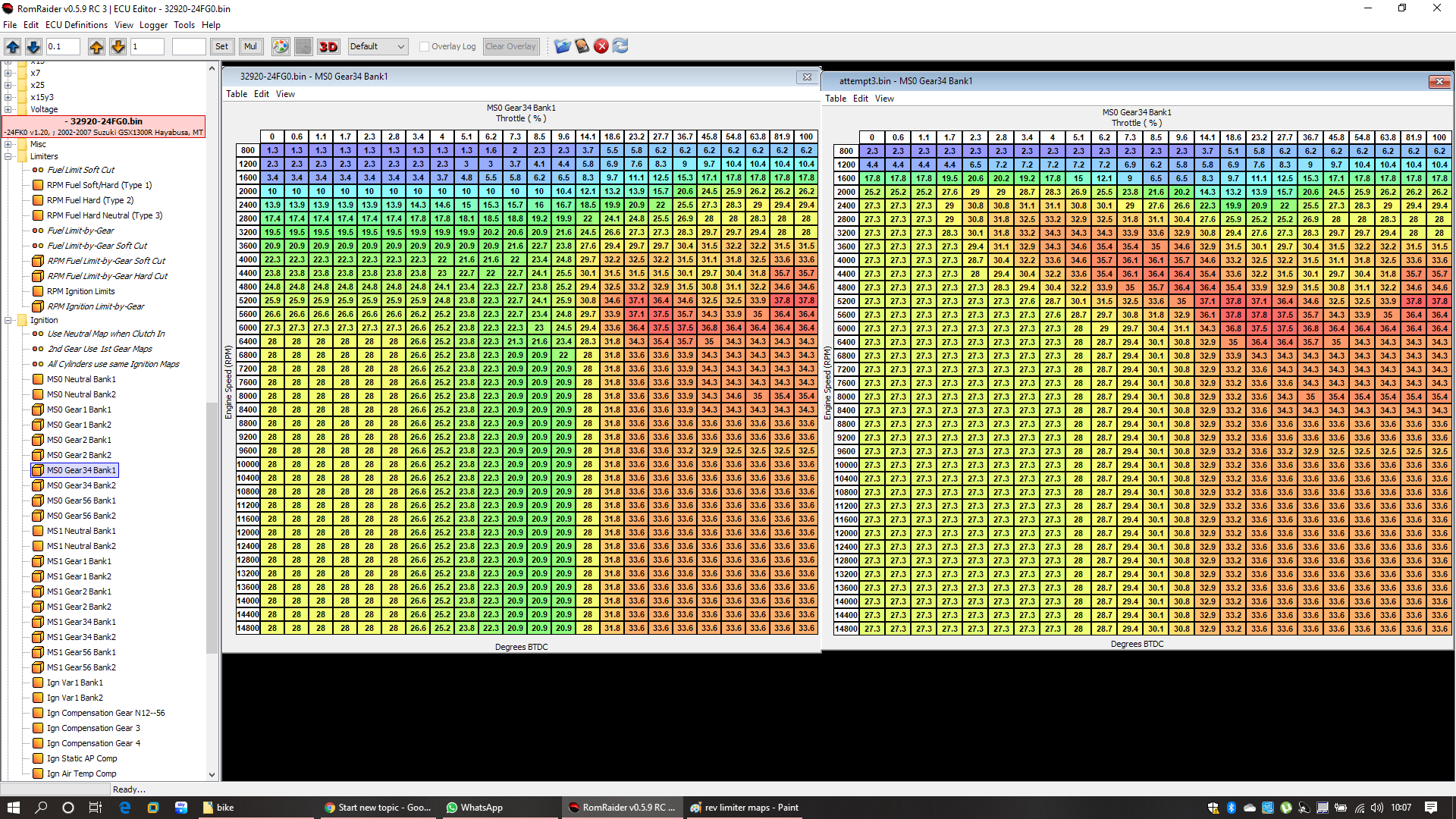Open the Default view dropdown
Screen dimensions: 1456x819
(378, 46)
